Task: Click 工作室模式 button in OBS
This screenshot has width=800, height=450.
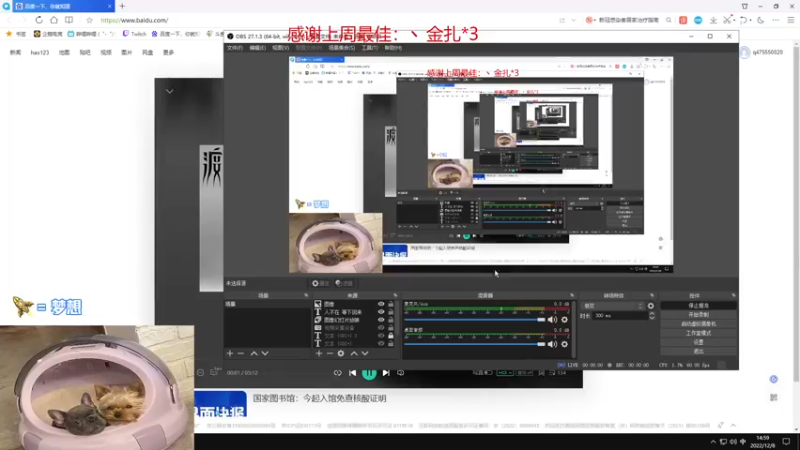Action: tap(698, 333)
